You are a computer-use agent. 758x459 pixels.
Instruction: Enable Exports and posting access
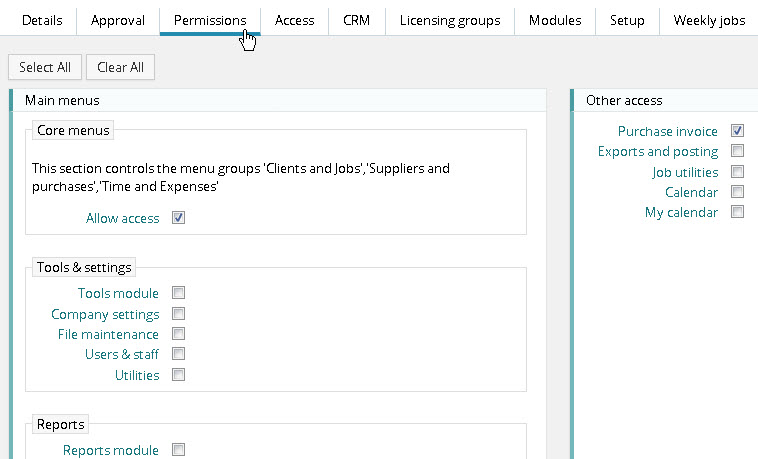(737, 151)
